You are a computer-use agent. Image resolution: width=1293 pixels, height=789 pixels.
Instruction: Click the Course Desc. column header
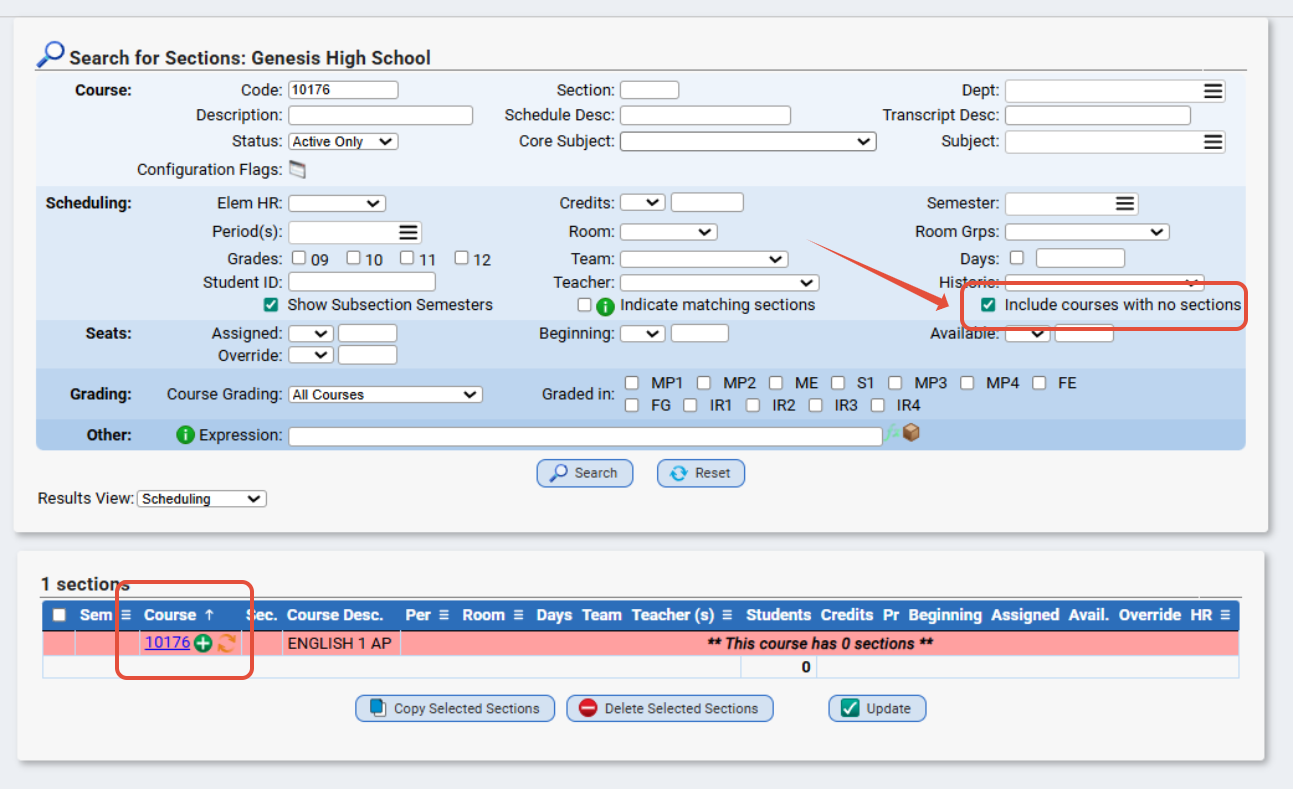335,615
